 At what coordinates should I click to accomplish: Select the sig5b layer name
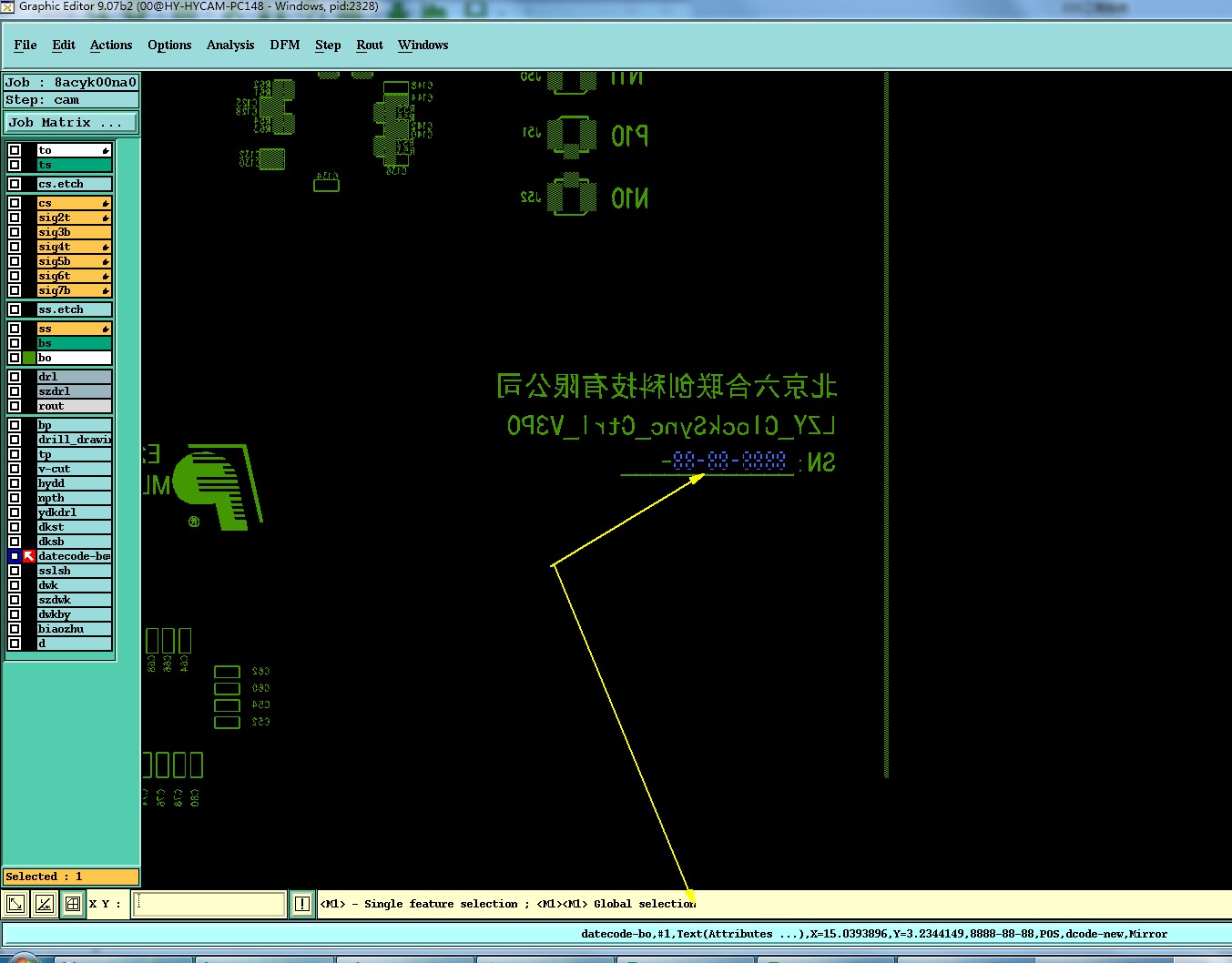click(74, 261)
